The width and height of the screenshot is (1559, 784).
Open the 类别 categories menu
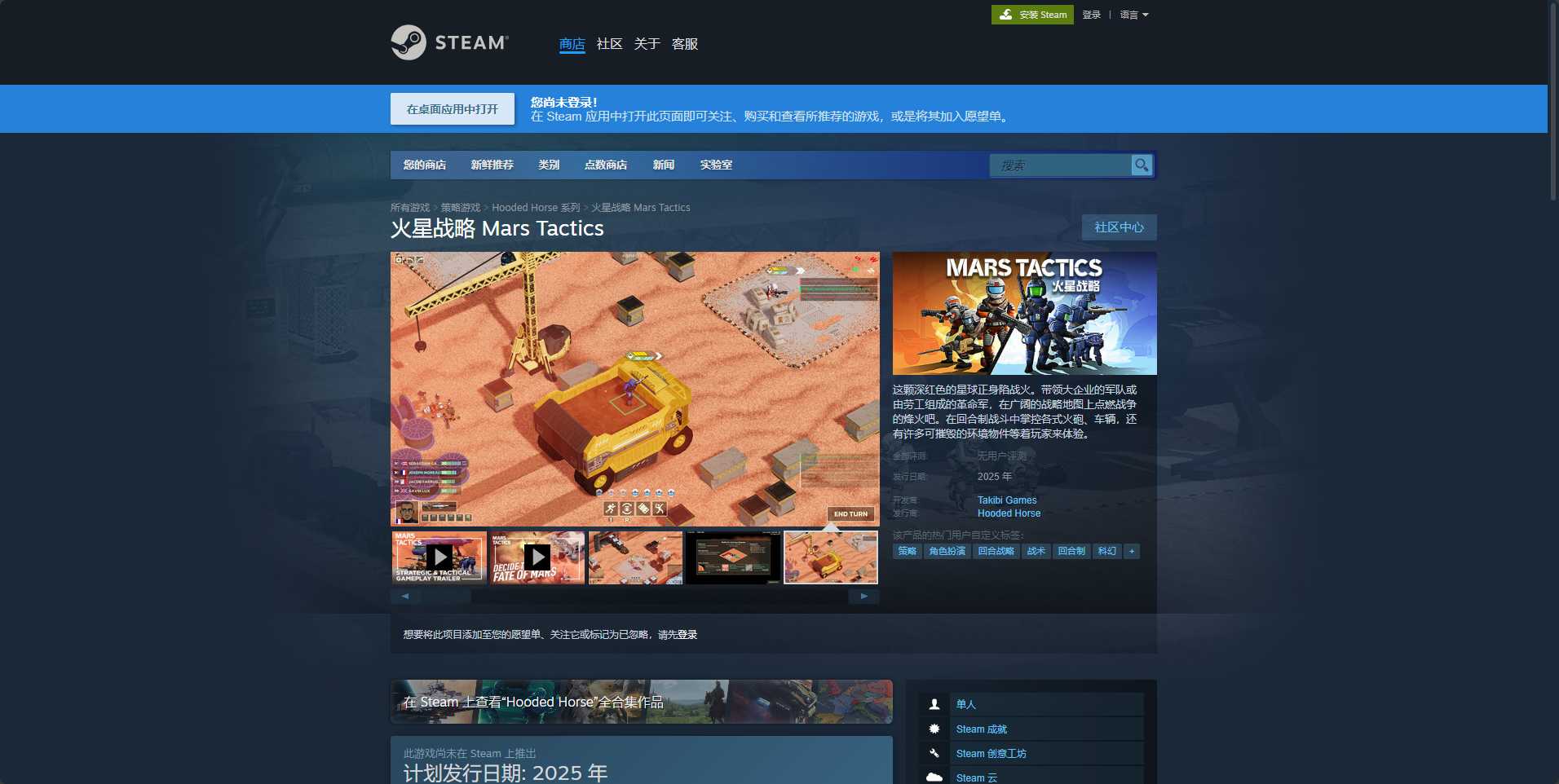pyautogui.click(x=549, y=165)
